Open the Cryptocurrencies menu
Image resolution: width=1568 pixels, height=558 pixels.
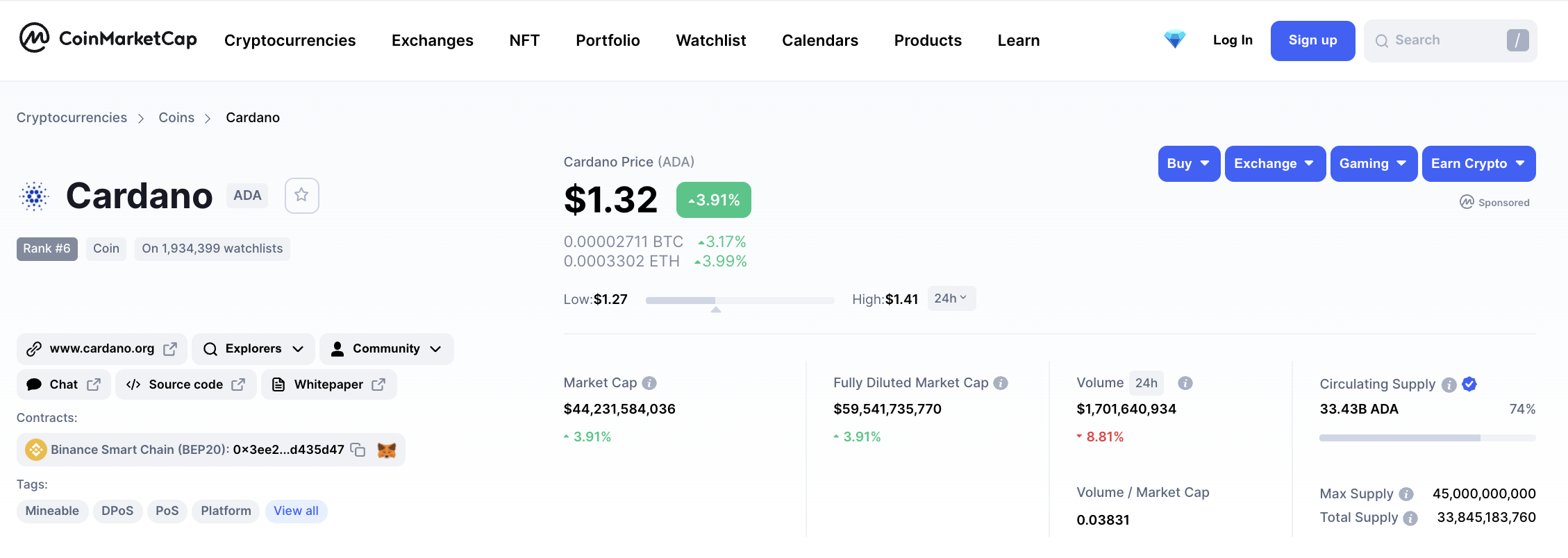(x=290, y=40)
